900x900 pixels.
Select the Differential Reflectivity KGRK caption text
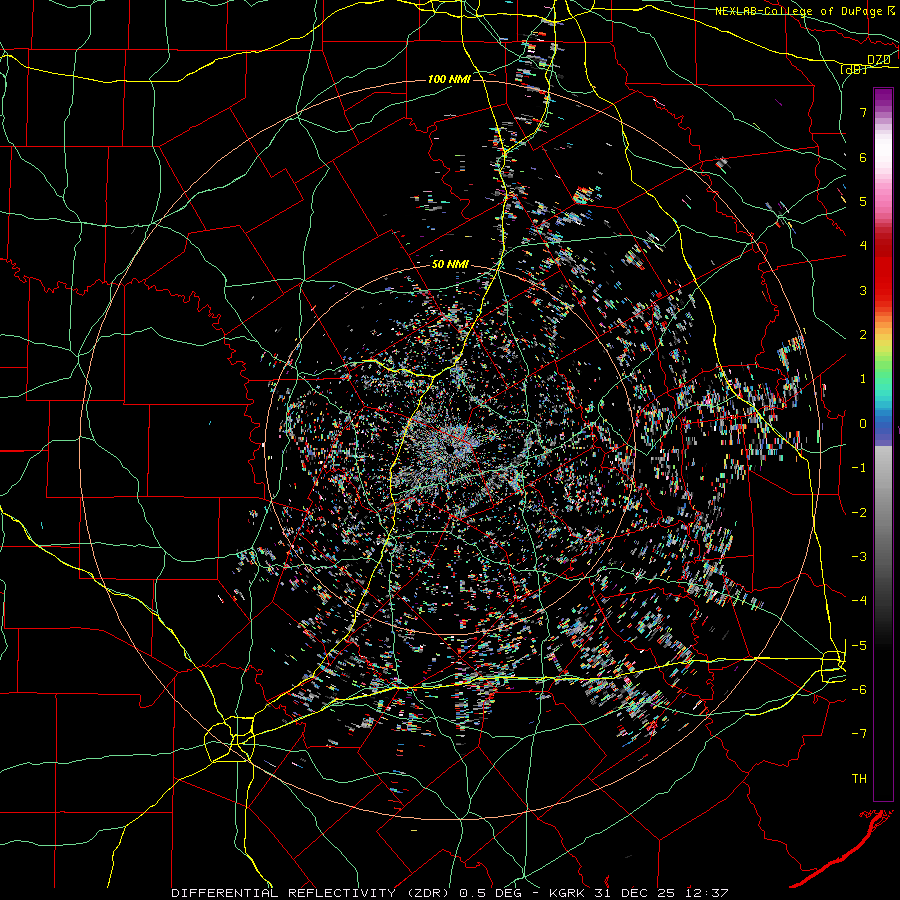click(450, 893)
